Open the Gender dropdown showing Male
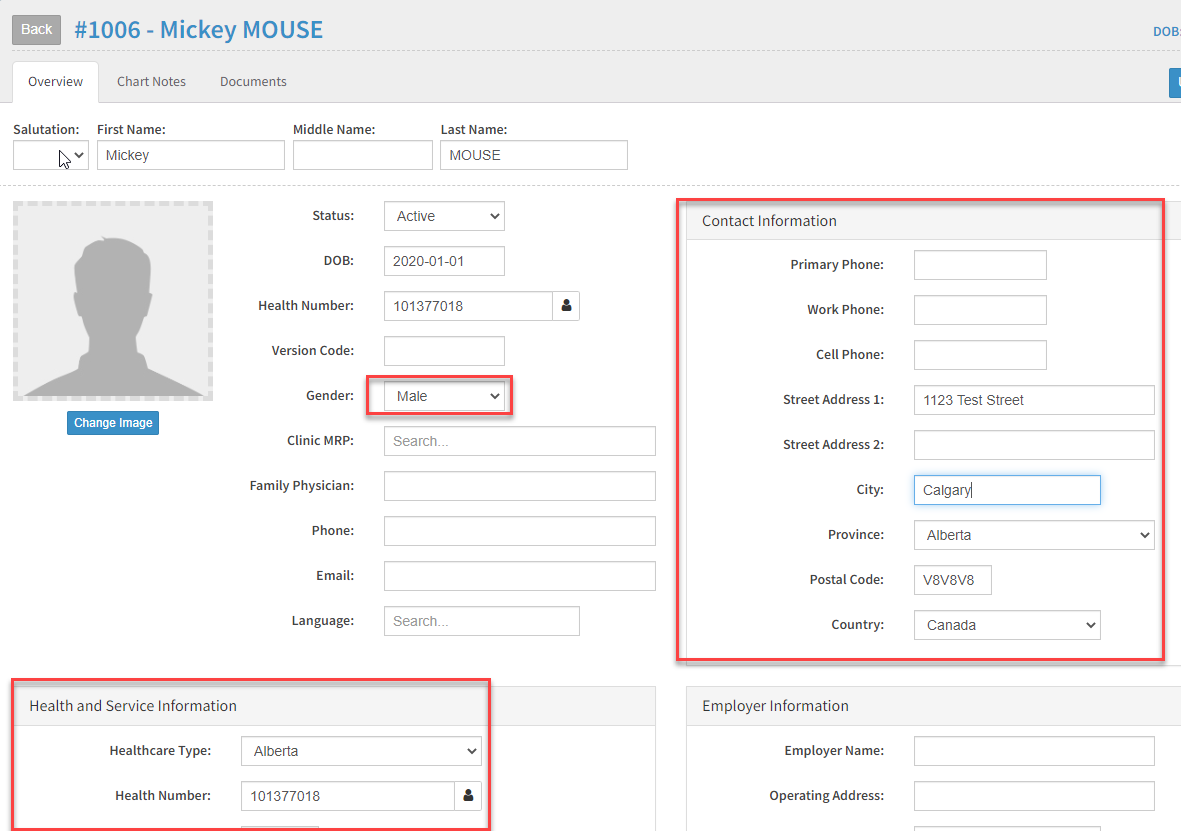Screen dimensions: 1181x831 click(444, 396)
